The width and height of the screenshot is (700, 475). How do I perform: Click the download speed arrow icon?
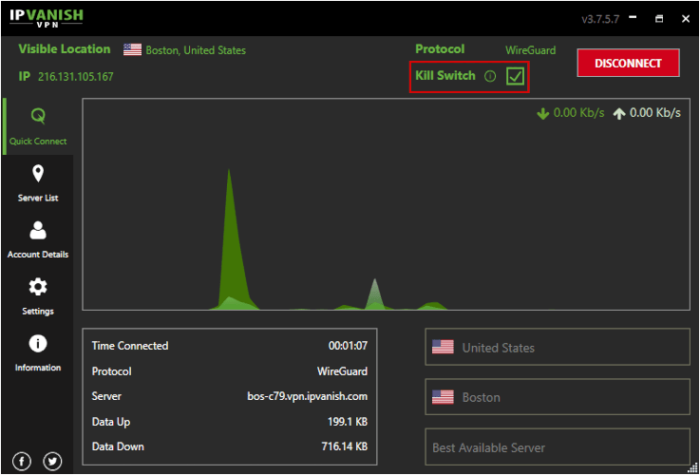point(543,114)
